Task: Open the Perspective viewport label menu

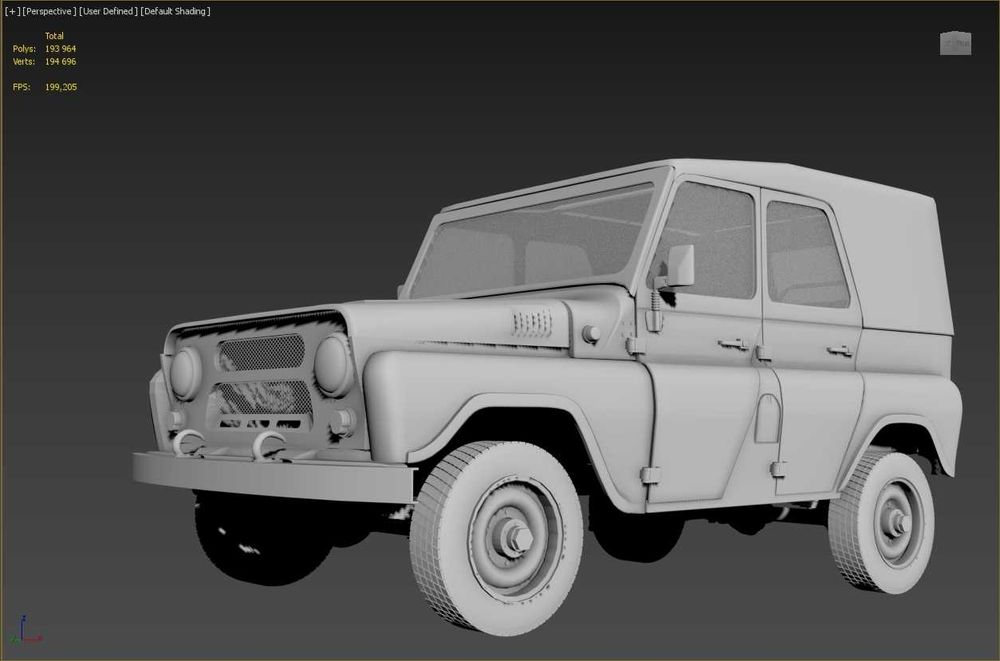Action: point(49,11)
